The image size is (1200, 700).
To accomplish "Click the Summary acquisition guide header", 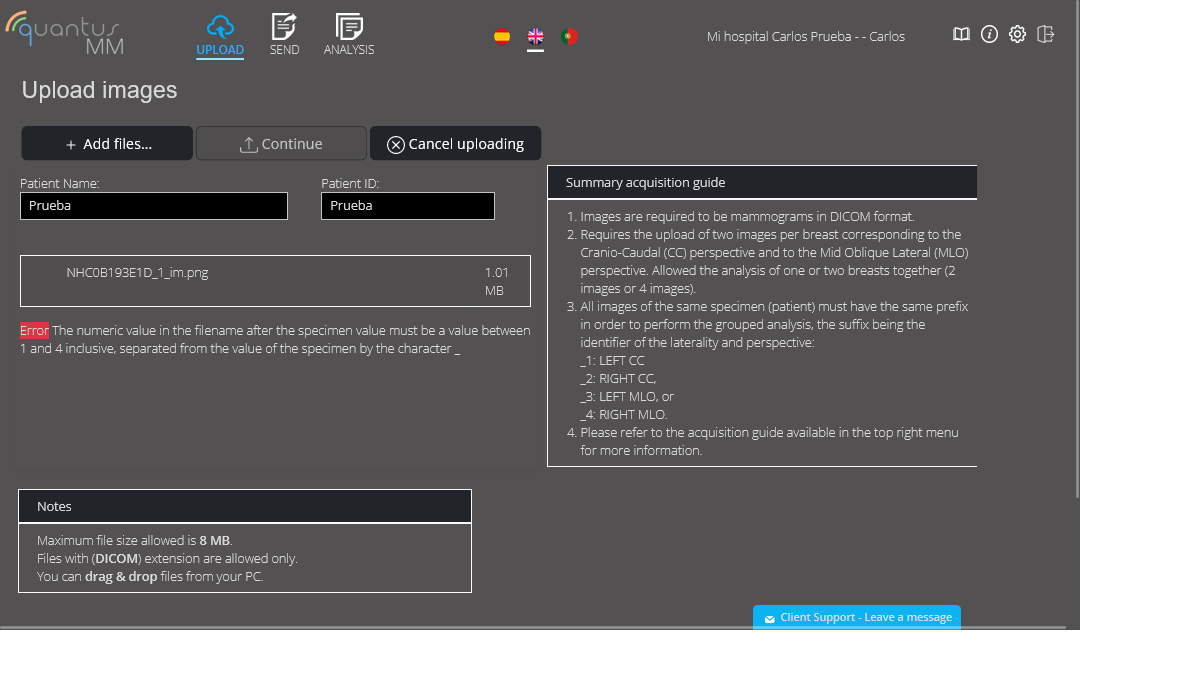I will (762, 182).
